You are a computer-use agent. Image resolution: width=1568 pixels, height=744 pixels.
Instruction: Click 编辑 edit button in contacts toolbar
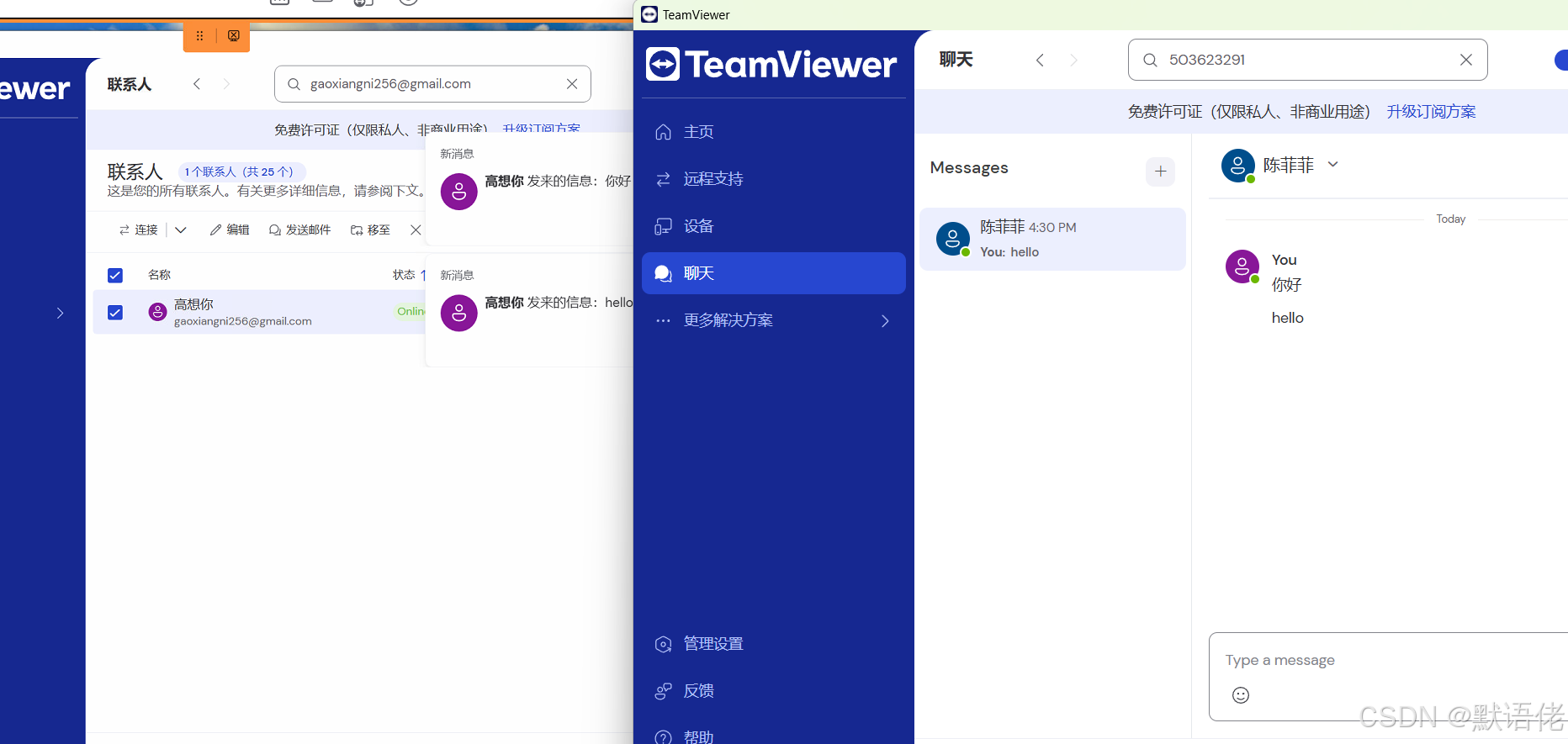click(230, 230)
